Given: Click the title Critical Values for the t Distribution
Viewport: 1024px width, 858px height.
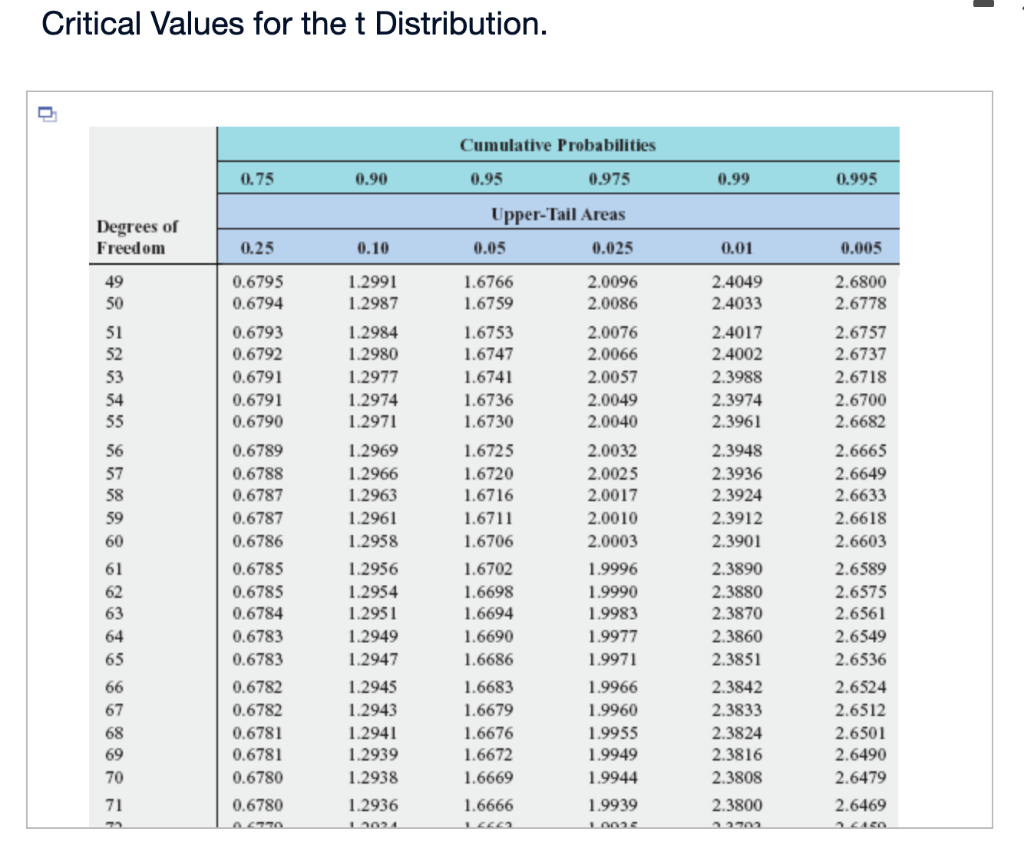Looking at the screenshot, I should 292,24.
